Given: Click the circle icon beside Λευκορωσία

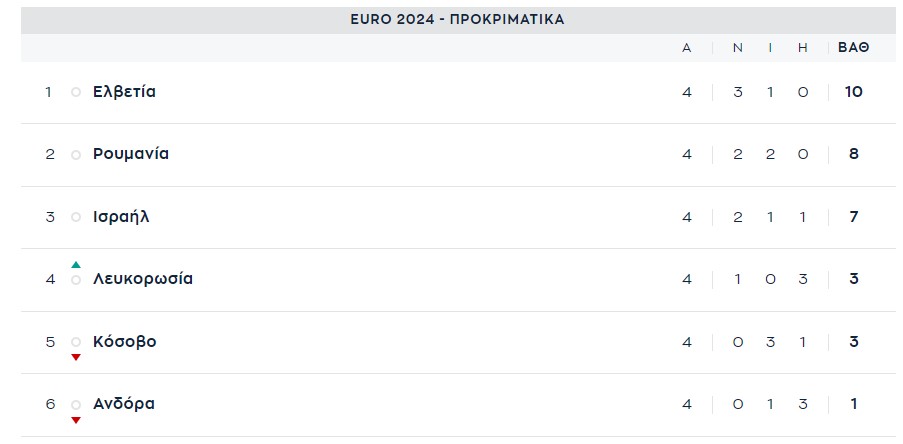Looking at the screenshot, I should (x=76, y=280).
